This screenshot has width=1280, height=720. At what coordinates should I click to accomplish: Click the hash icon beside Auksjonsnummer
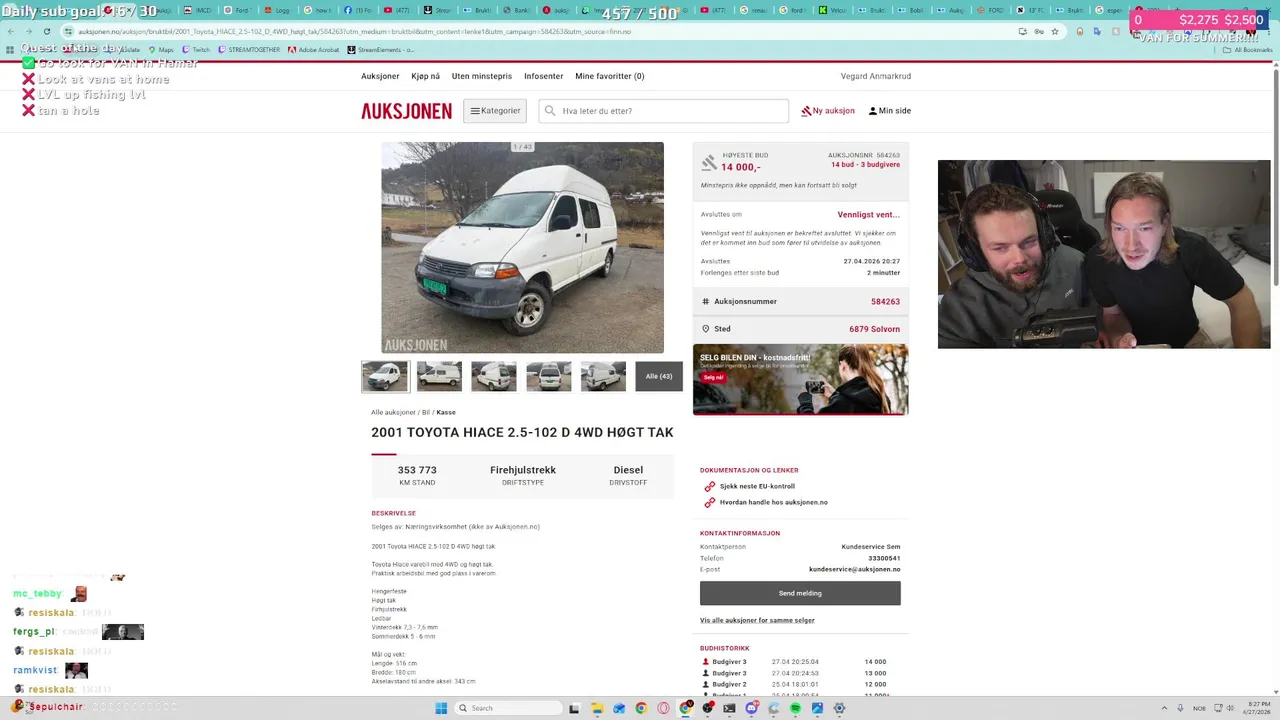705,301
